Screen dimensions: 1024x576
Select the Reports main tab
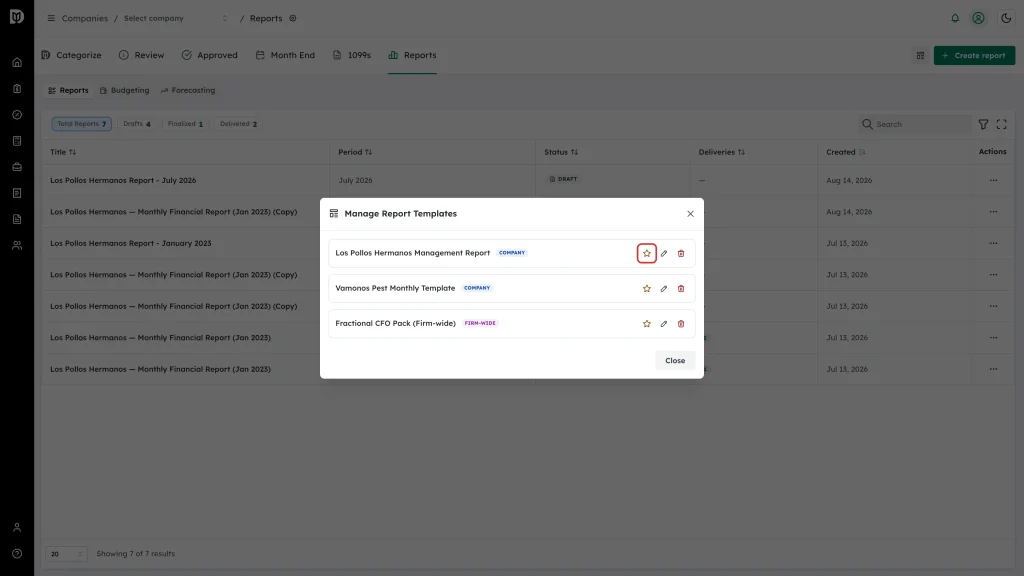coord(412,56)
